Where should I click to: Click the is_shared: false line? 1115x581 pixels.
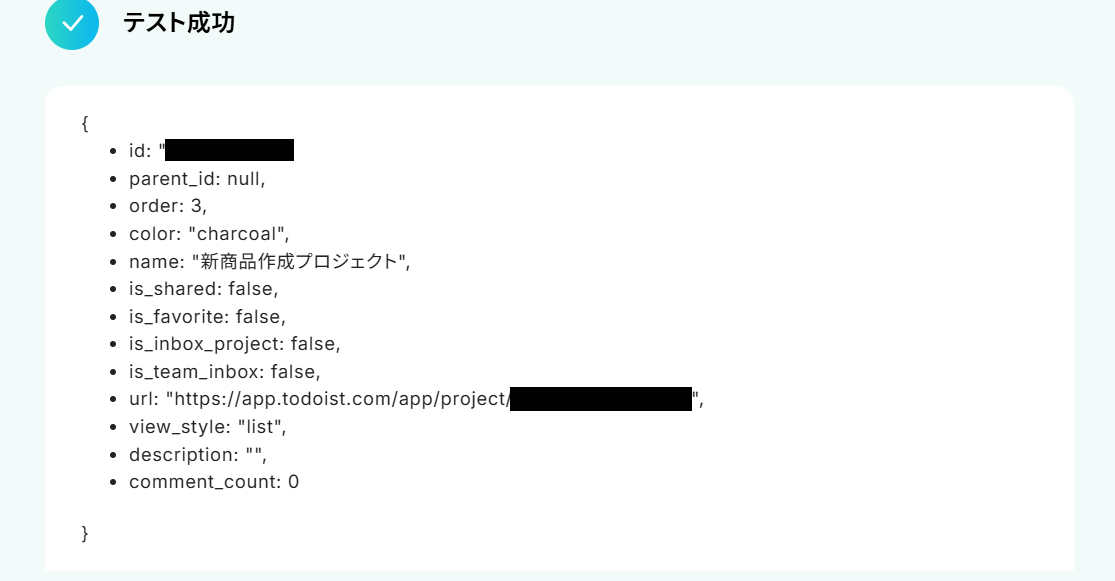(x=203, y=289)
